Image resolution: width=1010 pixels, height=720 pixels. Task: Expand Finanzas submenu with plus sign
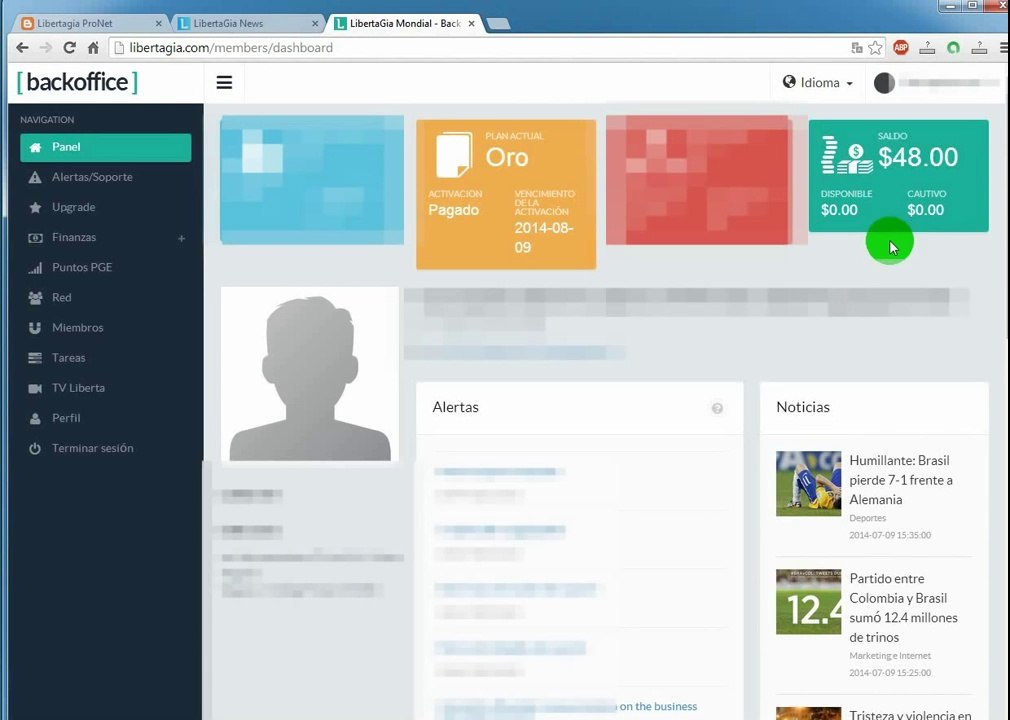[x=182, y=238]
